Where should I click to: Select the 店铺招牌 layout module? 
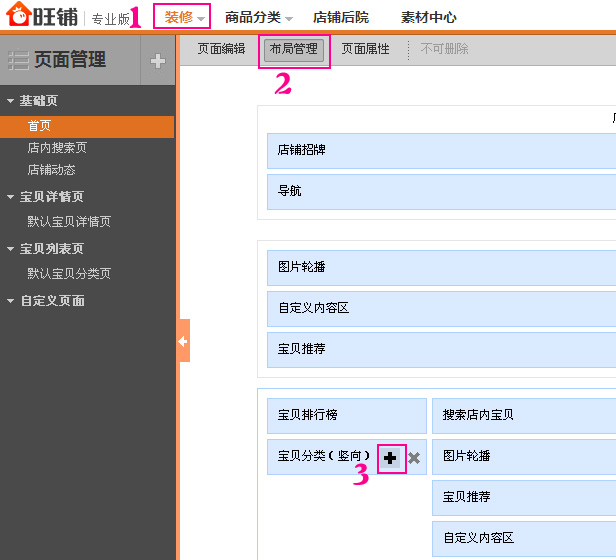tap(440, 150)
